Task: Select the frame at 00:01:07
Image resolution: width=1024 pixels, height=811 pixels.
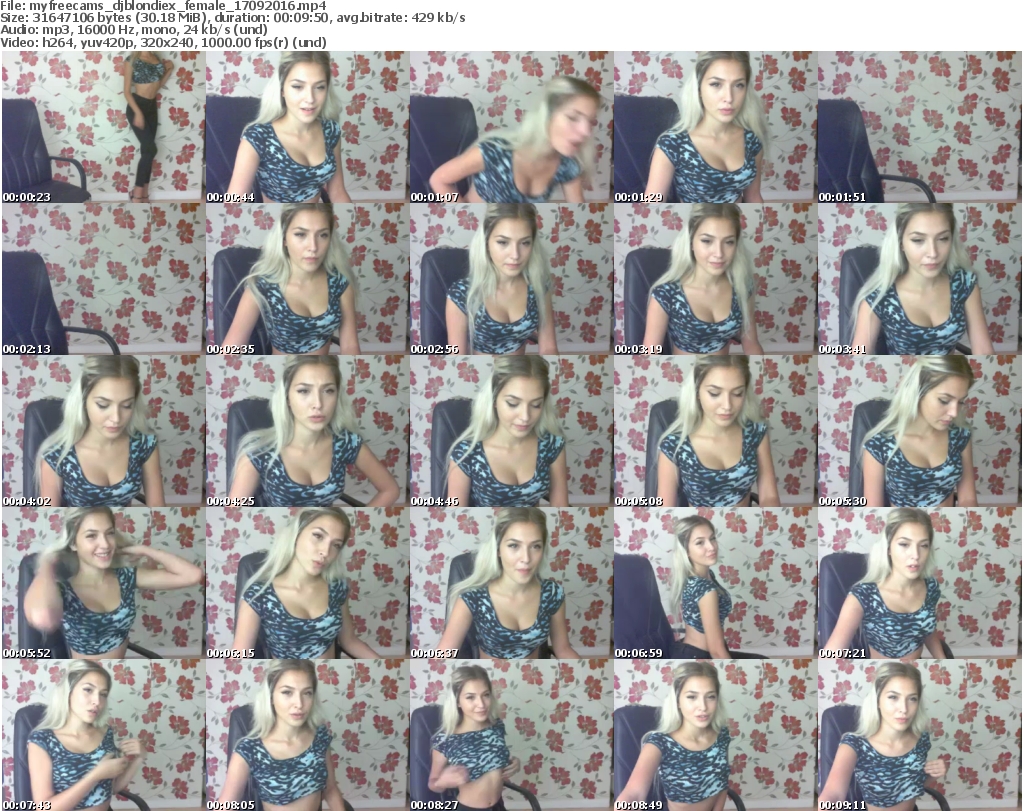Action: coord(510,127)
